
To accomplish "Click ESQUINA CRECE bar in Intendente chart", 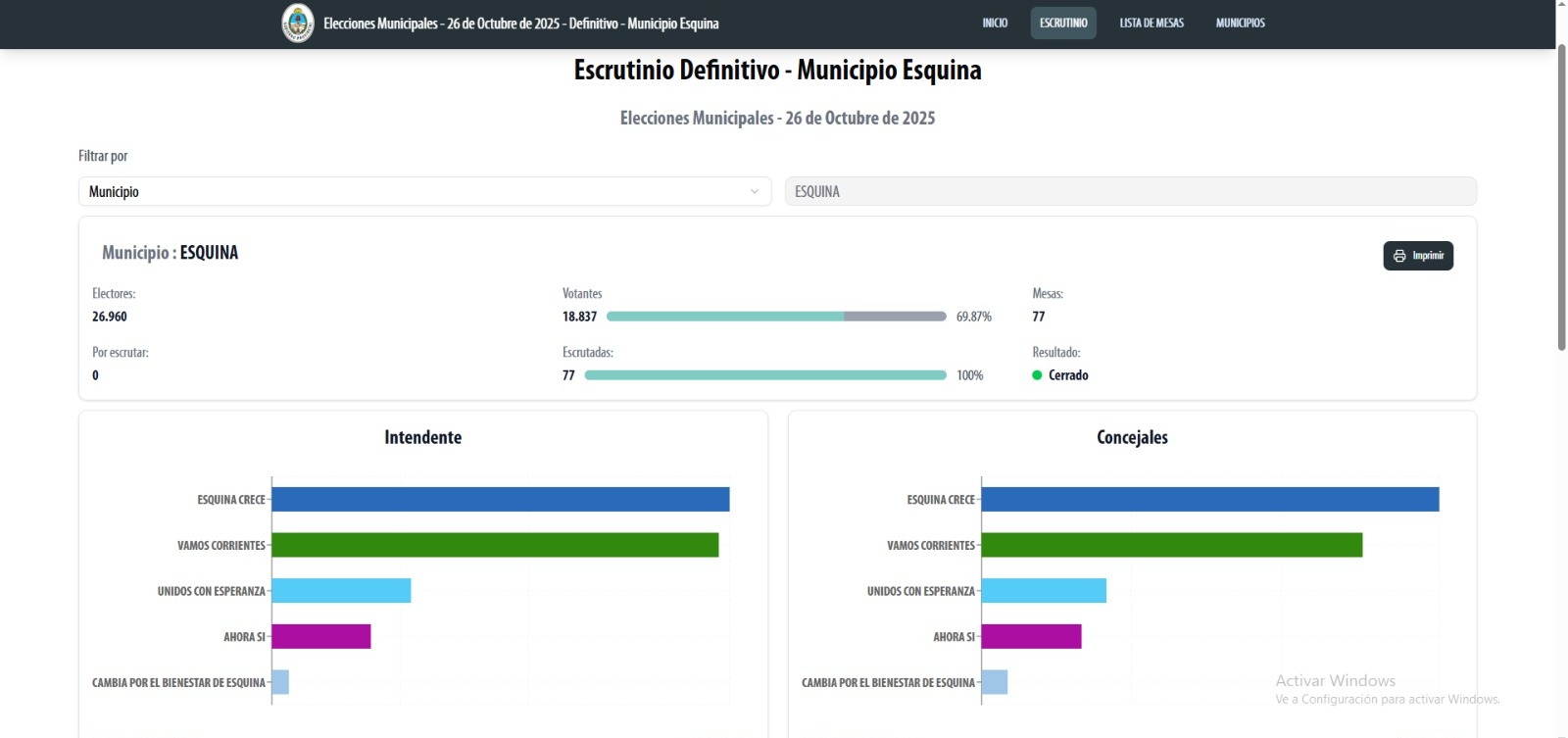I will click(500, 500).
